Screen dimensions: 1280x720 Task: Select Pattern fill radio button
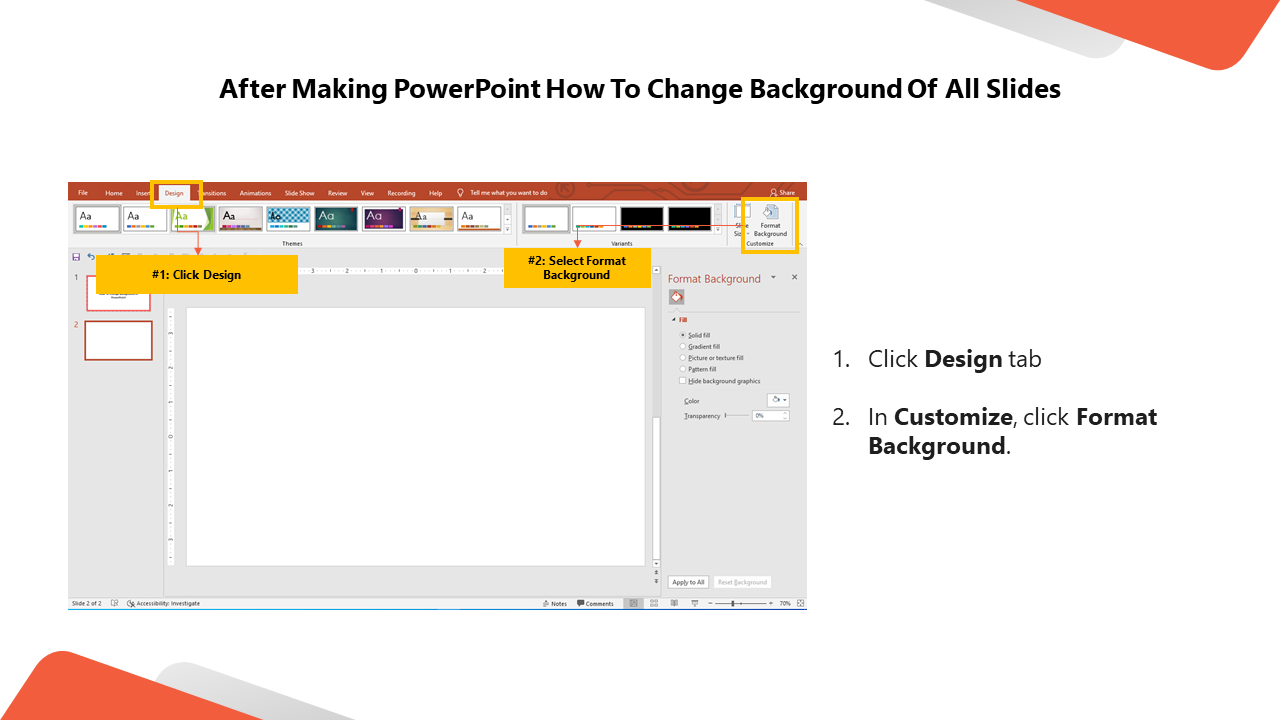(683, 369)
